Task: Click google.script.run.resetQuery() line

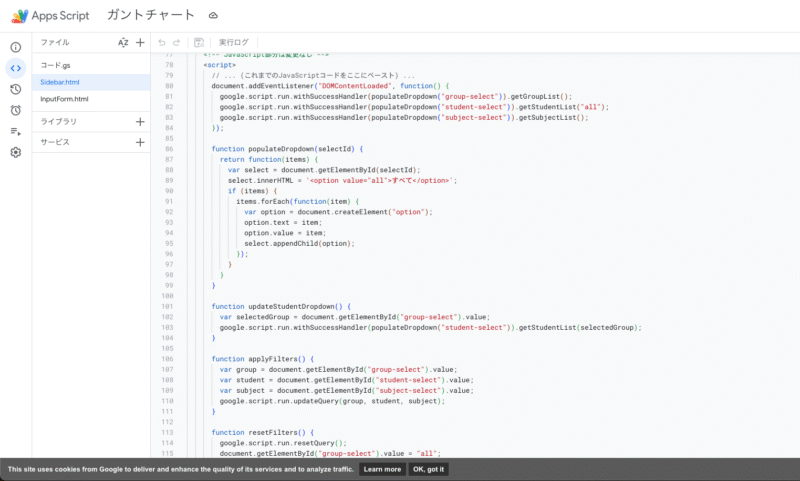Action: pyautogui.click(x=283, y=444)
